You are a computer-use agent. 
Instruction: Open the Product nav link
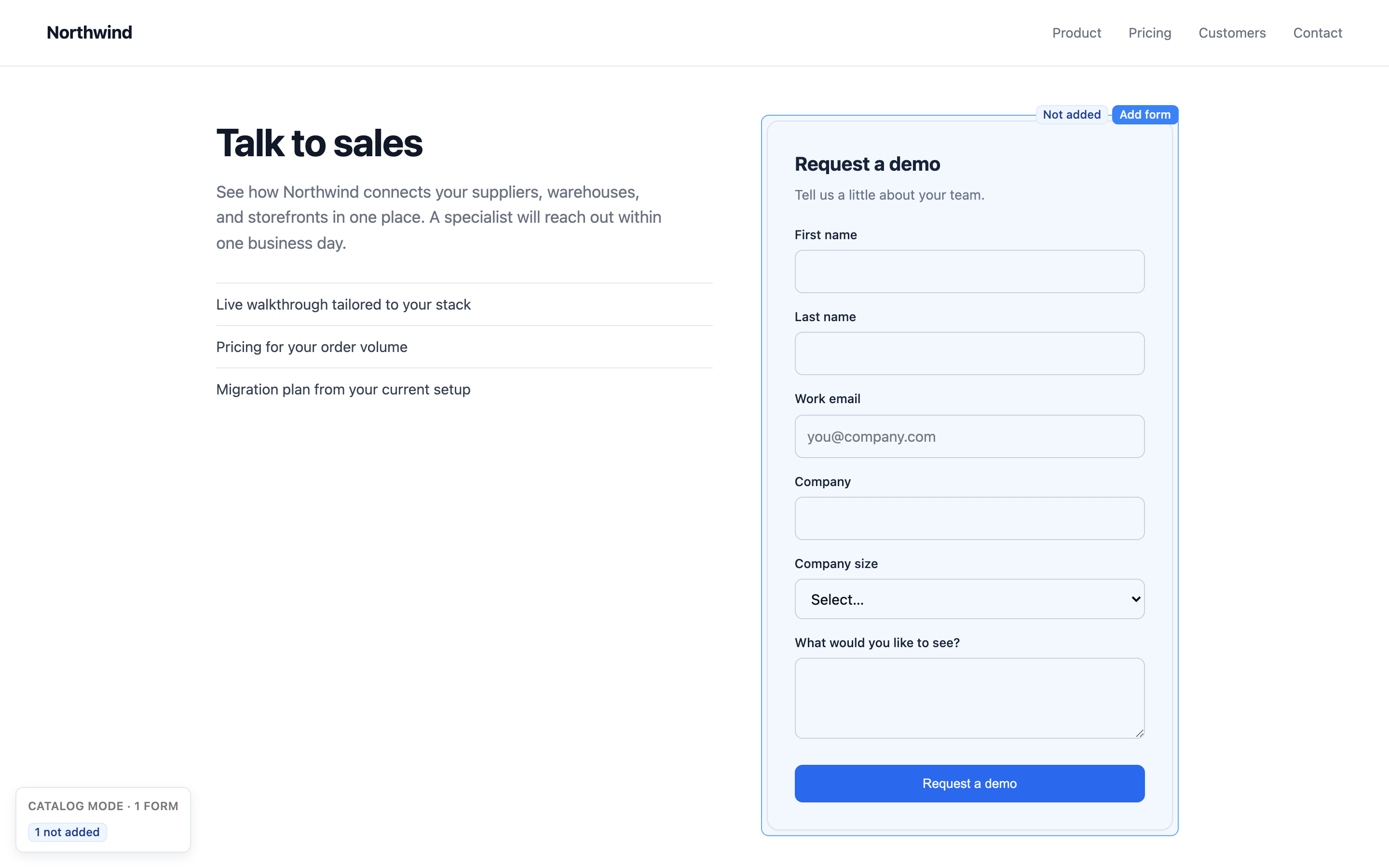click(x=1076, y=33)
